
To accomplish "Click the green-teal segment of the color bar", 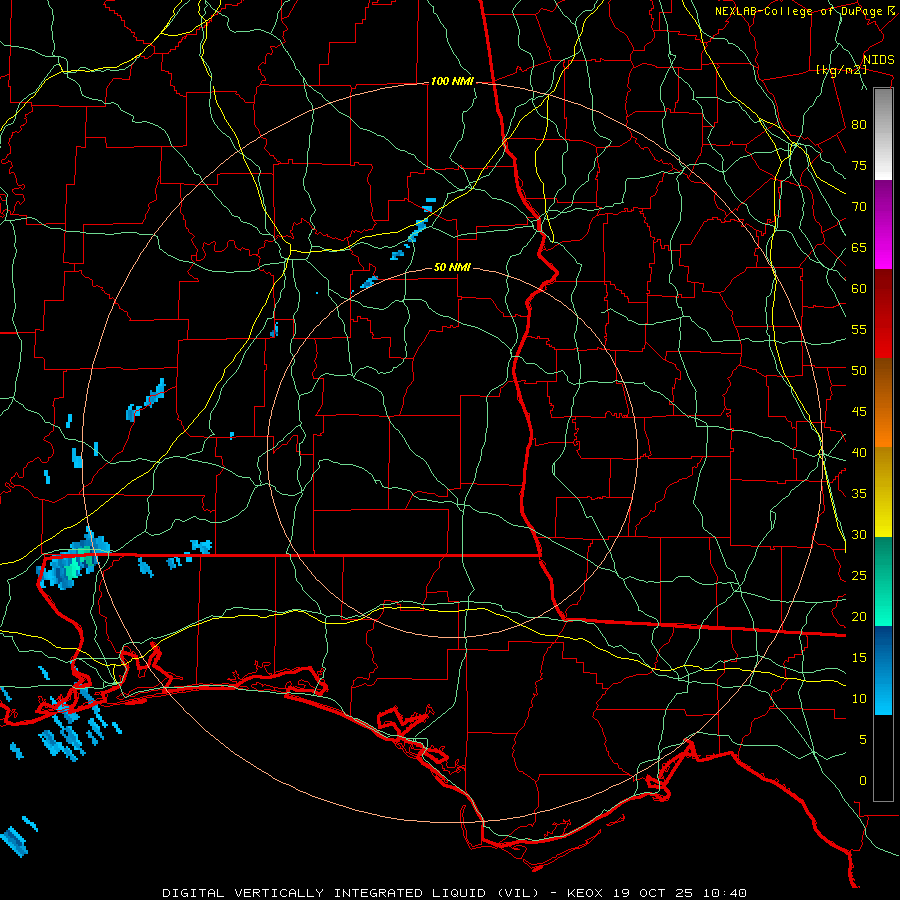I will coord(883,581).
